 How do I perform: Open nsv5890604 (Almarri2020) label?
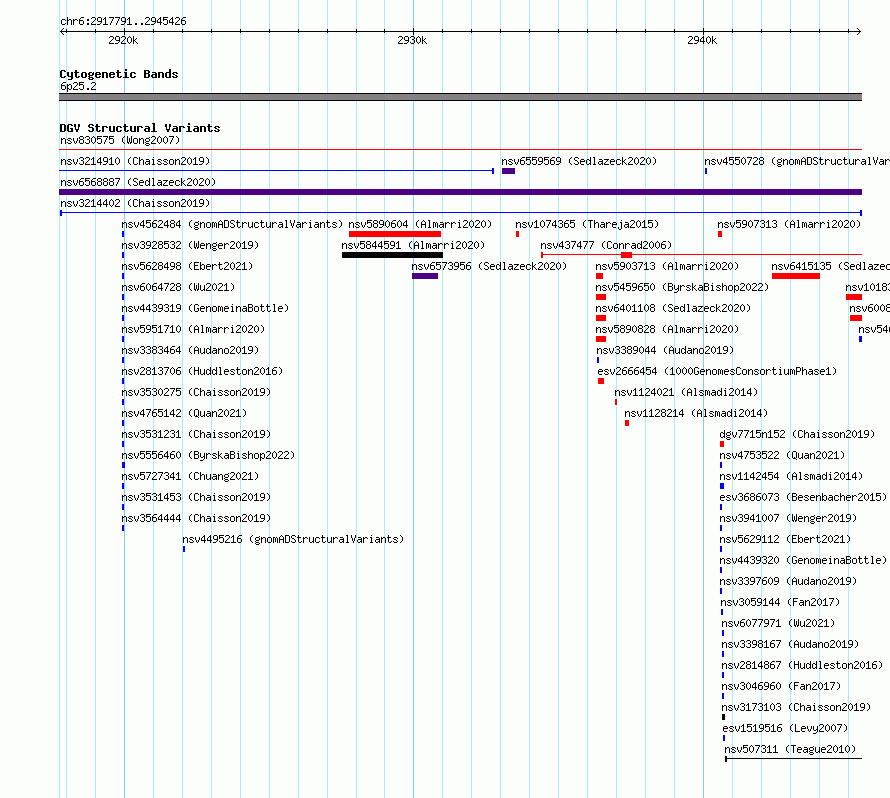(420, 224)
